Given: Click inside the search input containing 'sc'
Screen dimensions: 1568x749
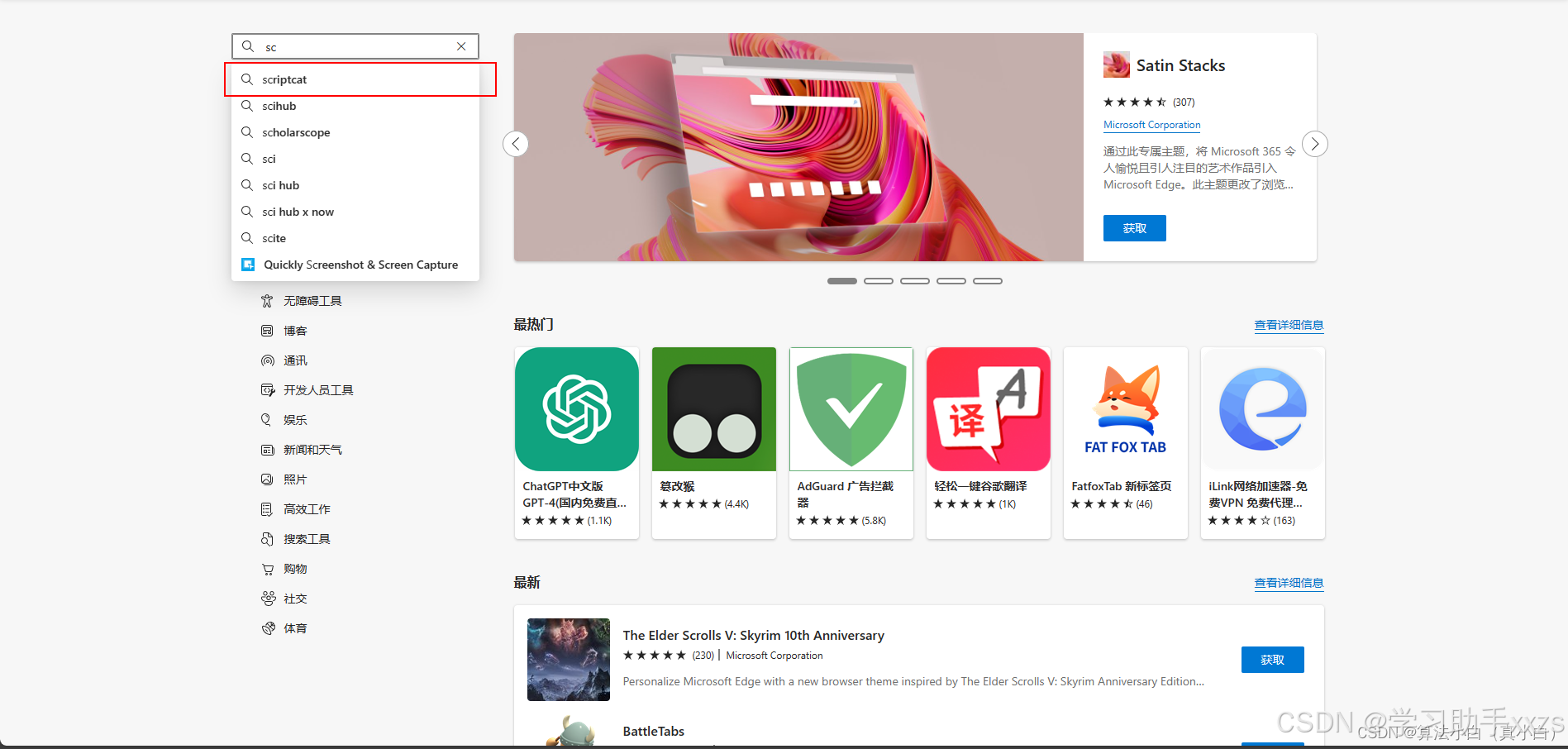Looking at the screenshot, I should (355, 46).
